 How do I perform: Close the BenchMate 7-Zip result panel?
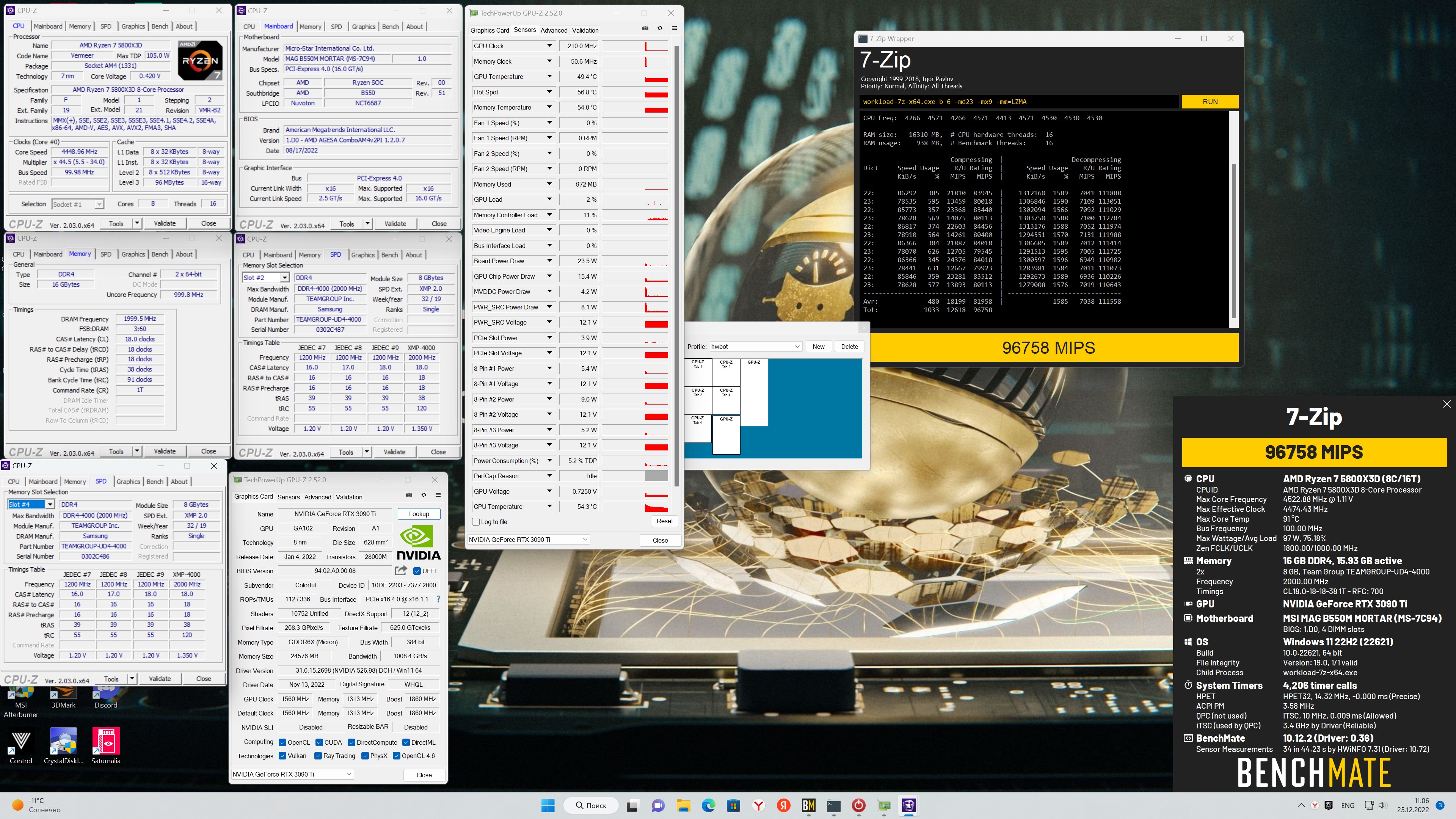1447,403
